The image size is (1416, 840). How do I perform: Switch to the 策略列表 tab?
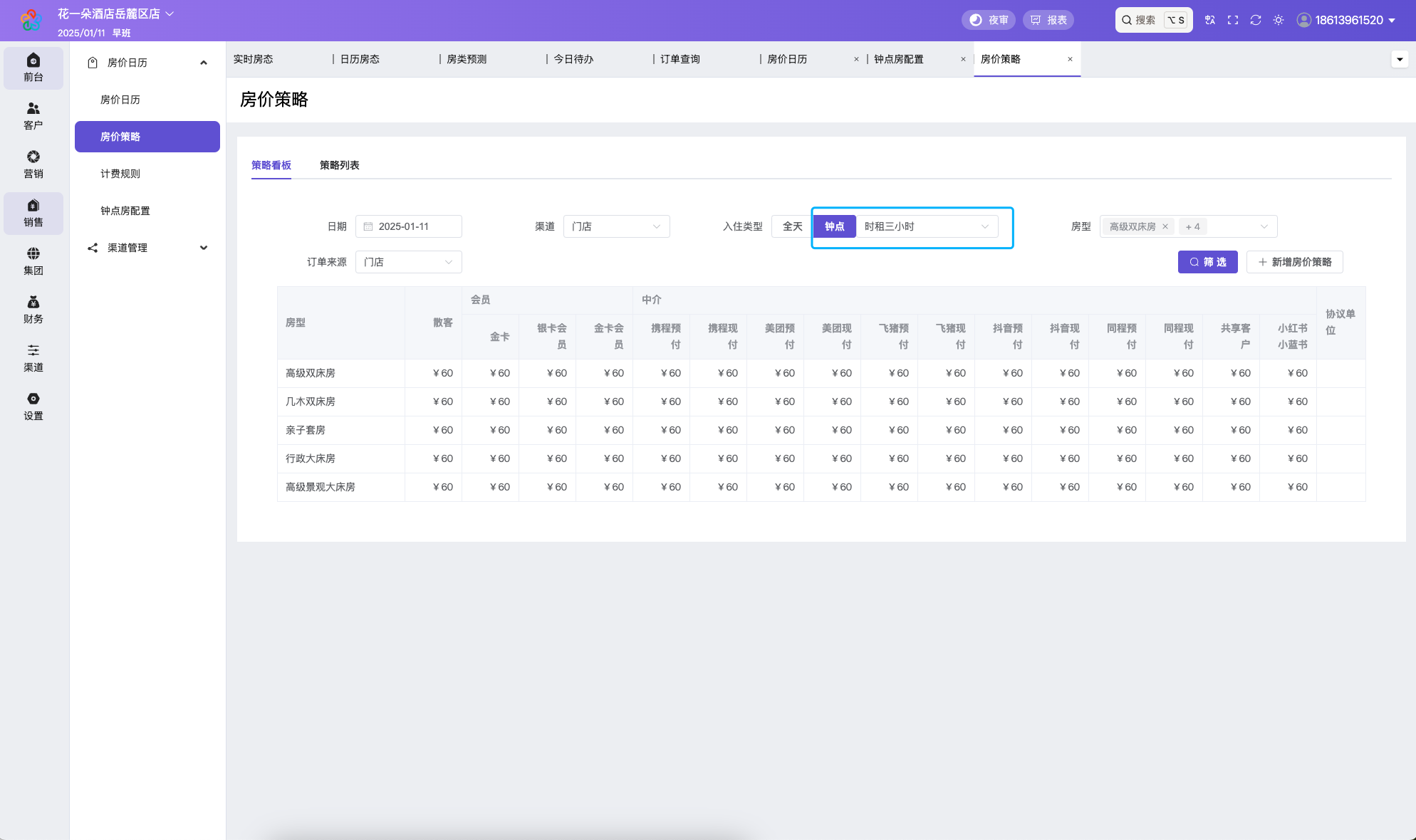[340, 165]
